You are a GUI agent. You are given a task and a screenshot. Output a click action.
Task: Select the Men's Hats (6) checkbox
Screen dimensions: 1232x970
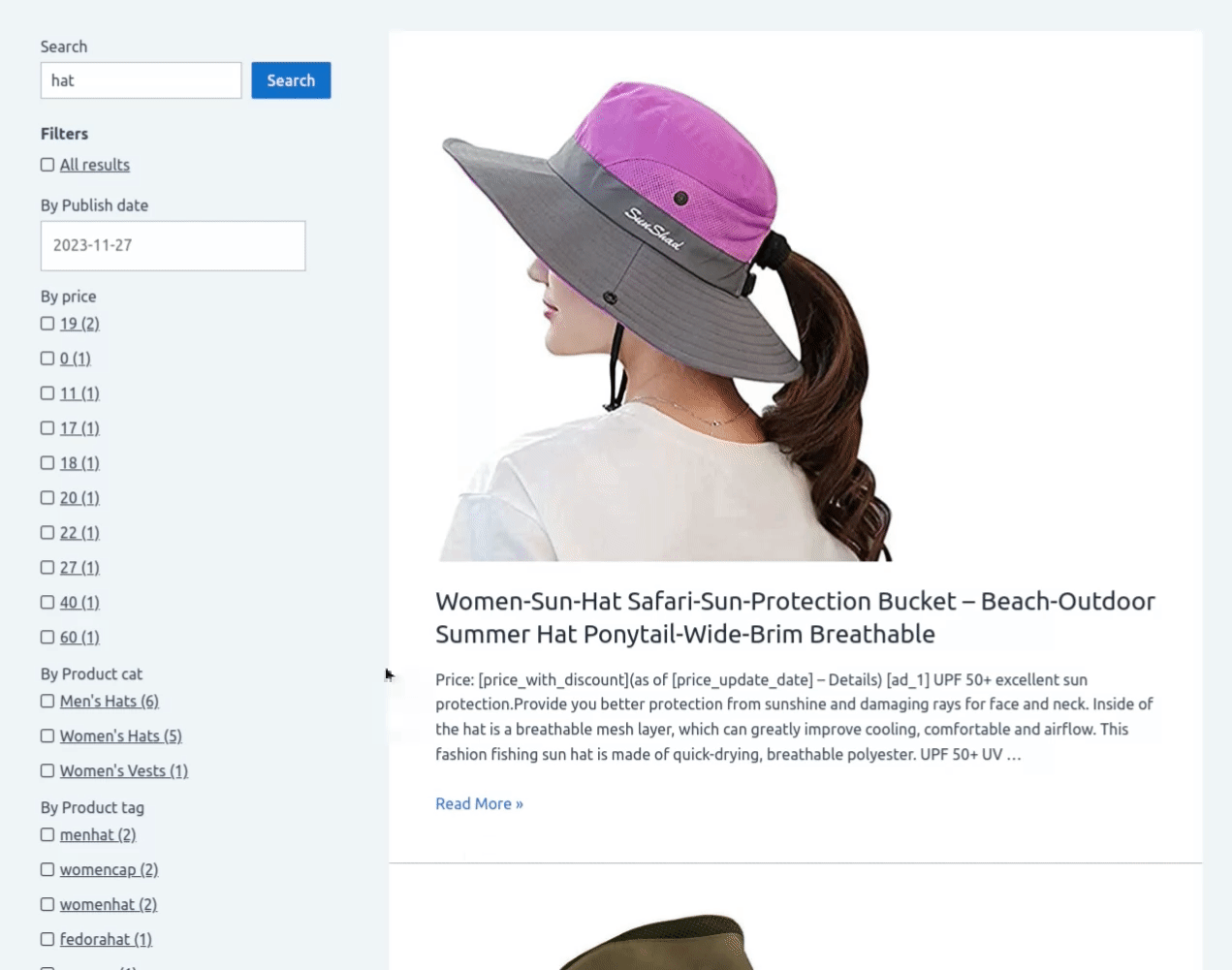coord(47,702)
